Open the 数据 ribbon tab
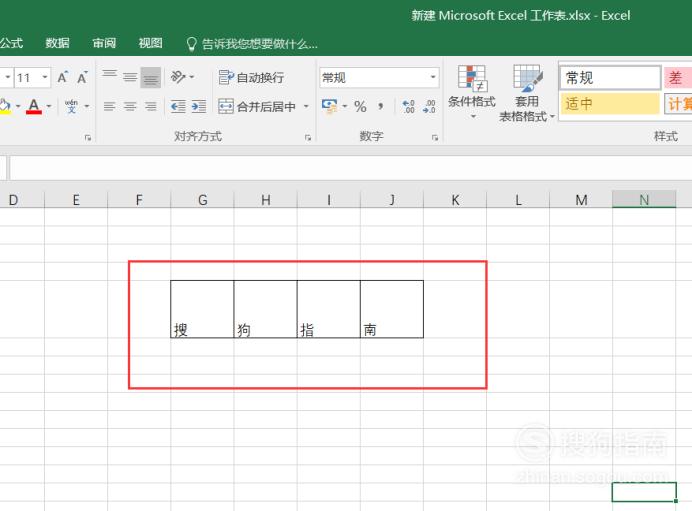Viewport: 692px width, 511px height. (57, 43)
